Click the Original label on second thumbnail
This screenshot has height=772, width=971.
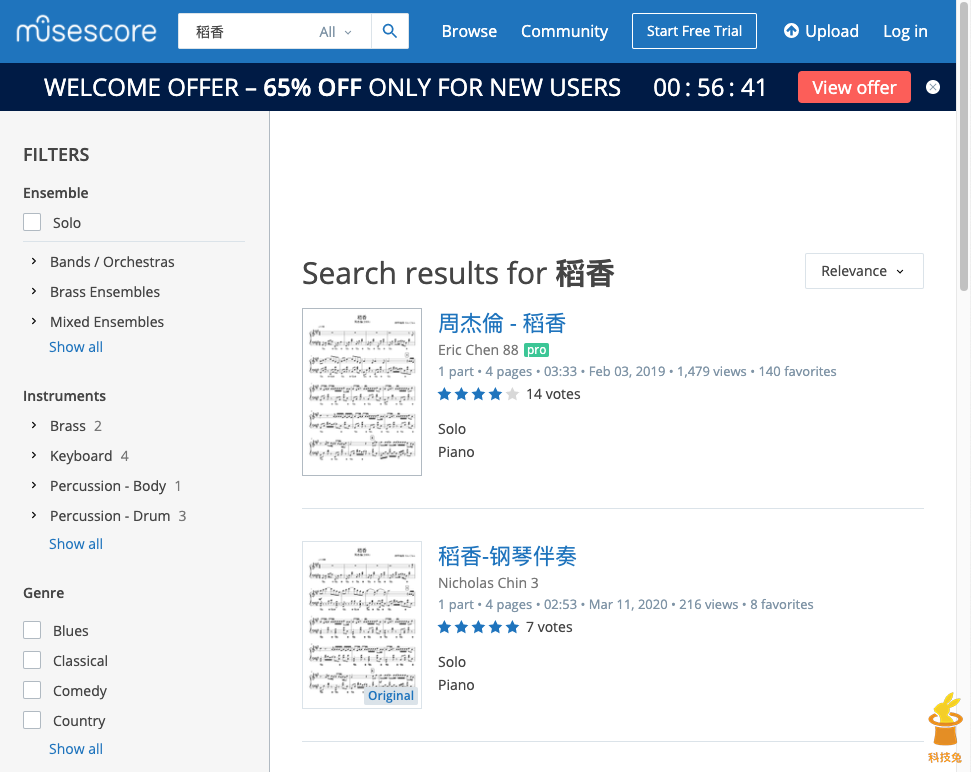pos(391,695)
